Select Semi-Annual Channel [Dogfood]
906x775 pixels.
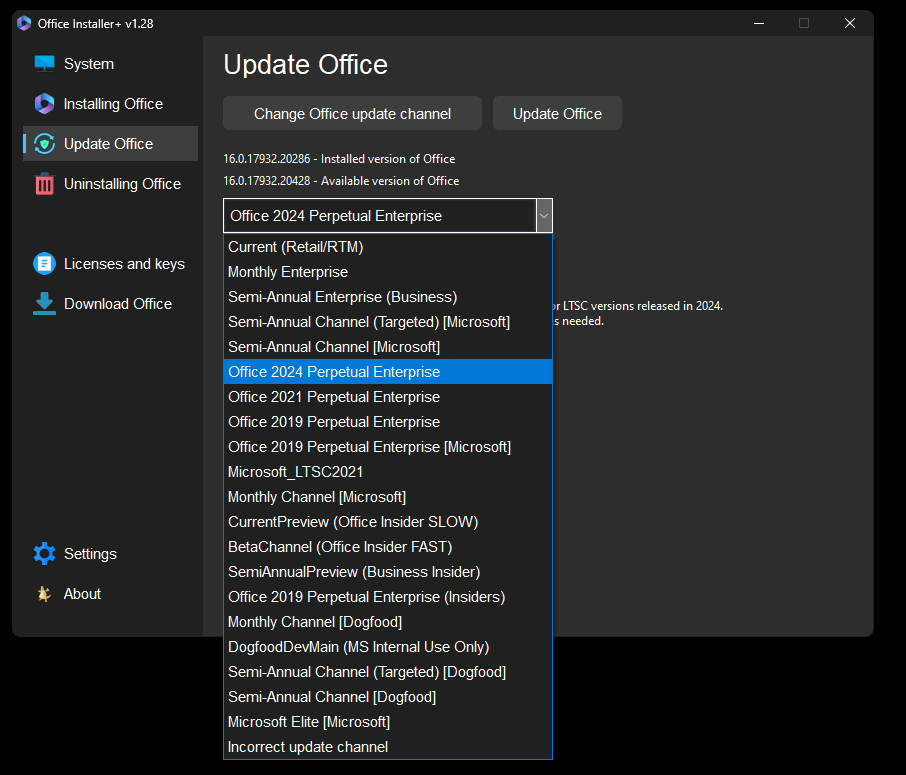coord(388,697)
